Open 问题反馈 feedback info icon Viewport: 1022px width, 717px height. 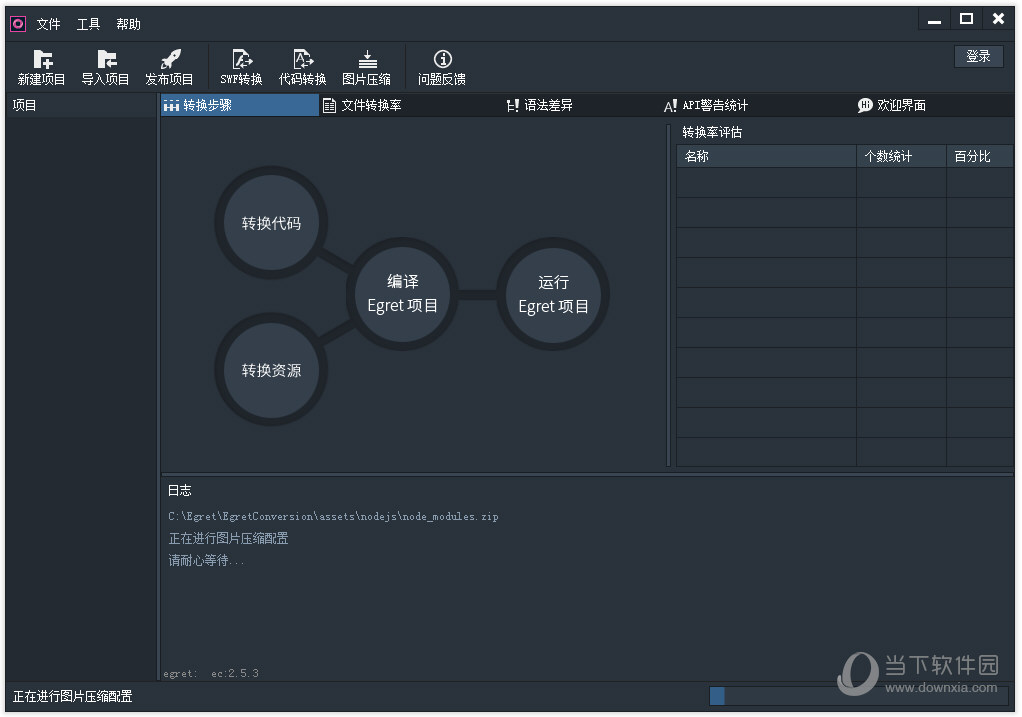(x=443, y=60)
